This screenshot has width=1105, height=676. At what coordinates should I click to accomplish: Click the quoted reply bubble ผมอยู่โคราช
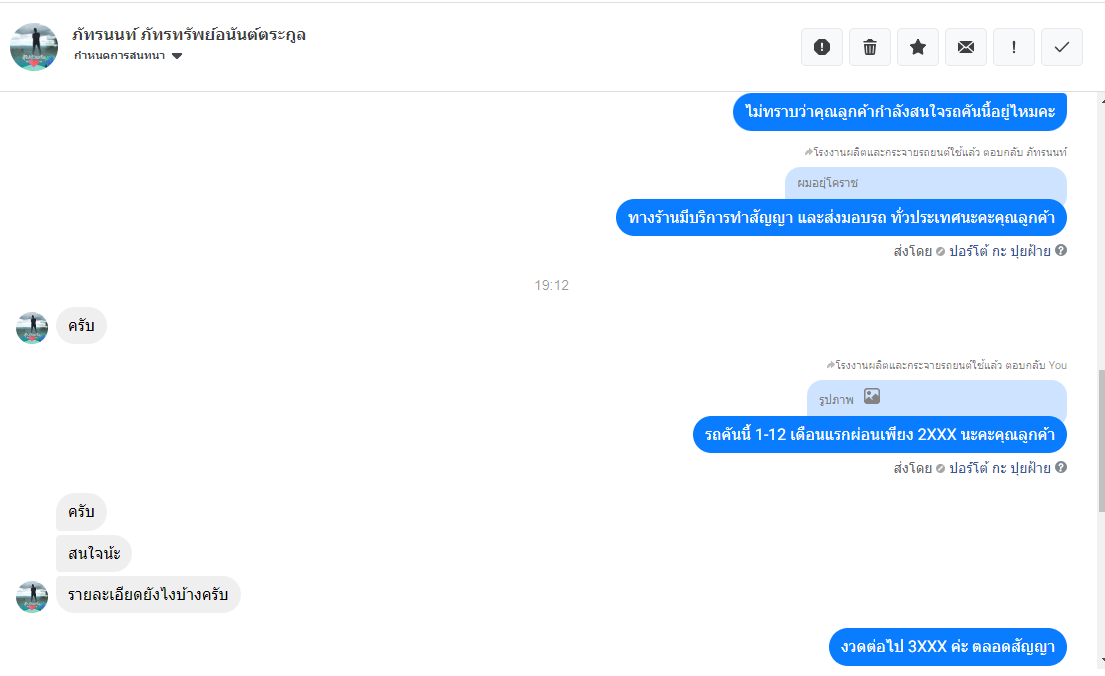coord(925,183)
